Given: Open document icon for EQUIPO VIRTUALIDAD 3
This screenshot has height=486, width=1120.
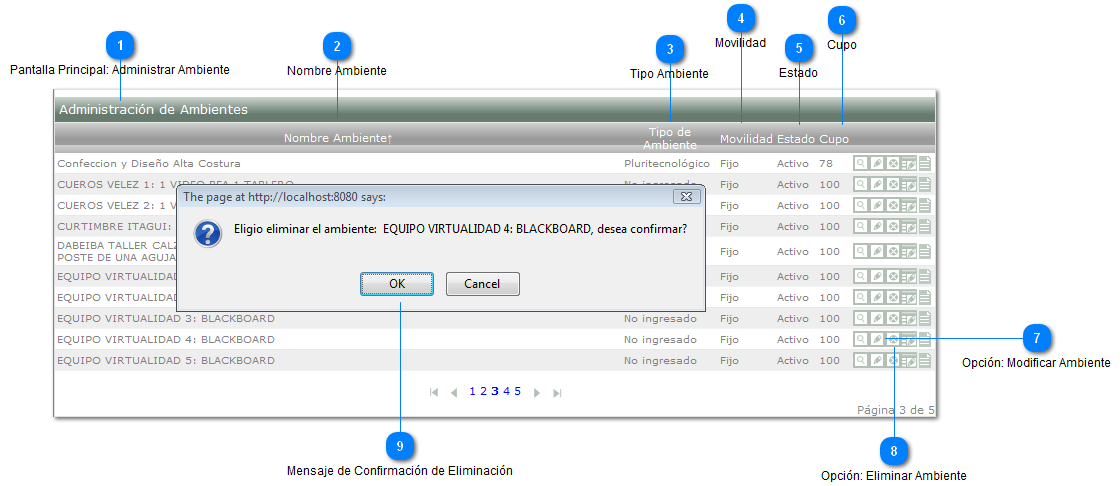Looking at the screenshot, I should pyautogui.click(x=924, y=318).
